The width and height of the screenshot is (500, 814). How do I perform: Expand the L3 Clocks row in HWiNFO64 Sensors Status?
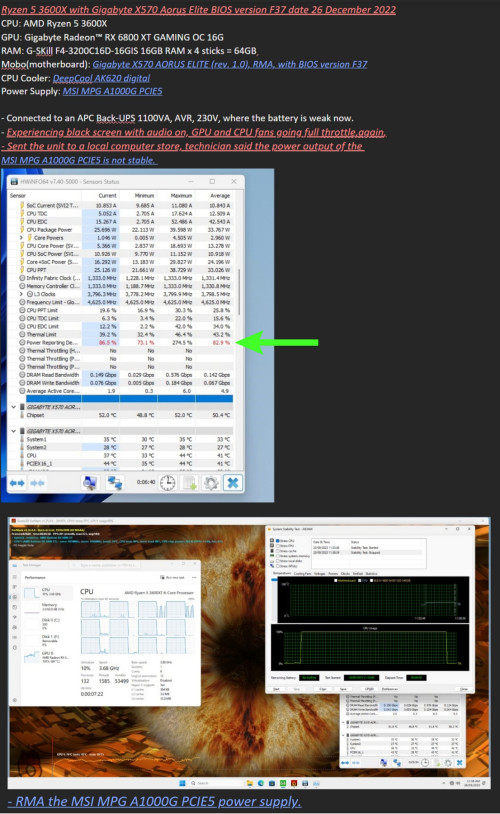click(21, 294)
